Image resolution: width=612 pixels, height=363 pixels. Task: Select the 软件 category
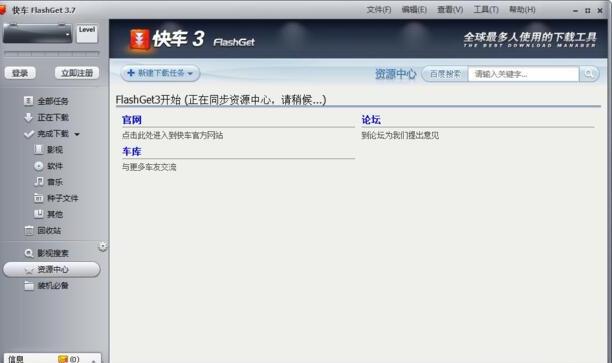click(x=55, y=166)
